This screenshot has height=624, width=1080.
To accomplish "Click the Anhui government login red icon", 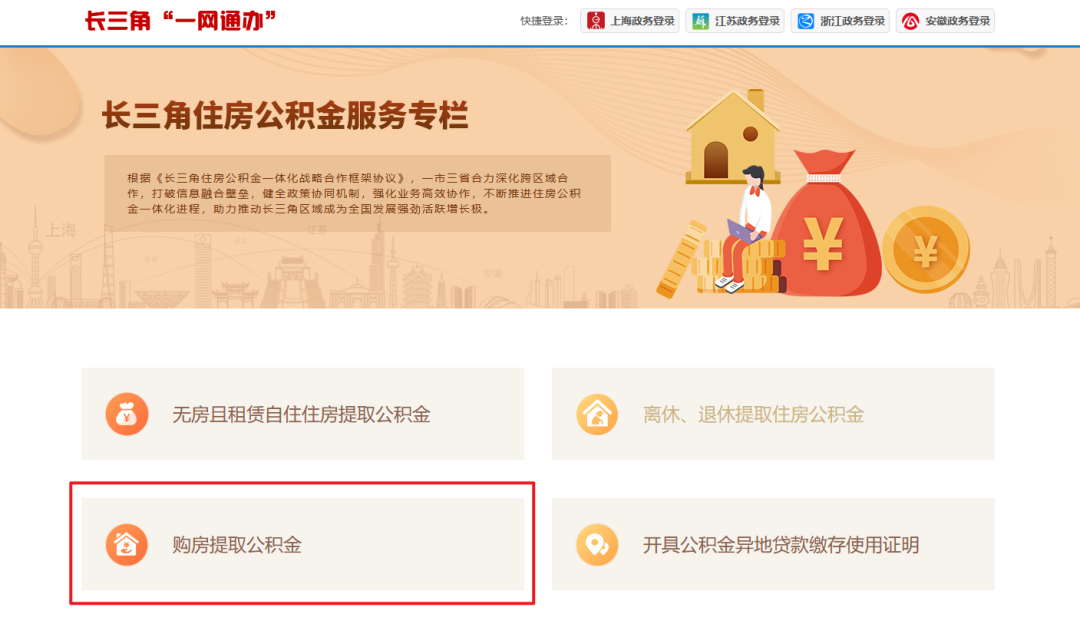I will [911, 21].
